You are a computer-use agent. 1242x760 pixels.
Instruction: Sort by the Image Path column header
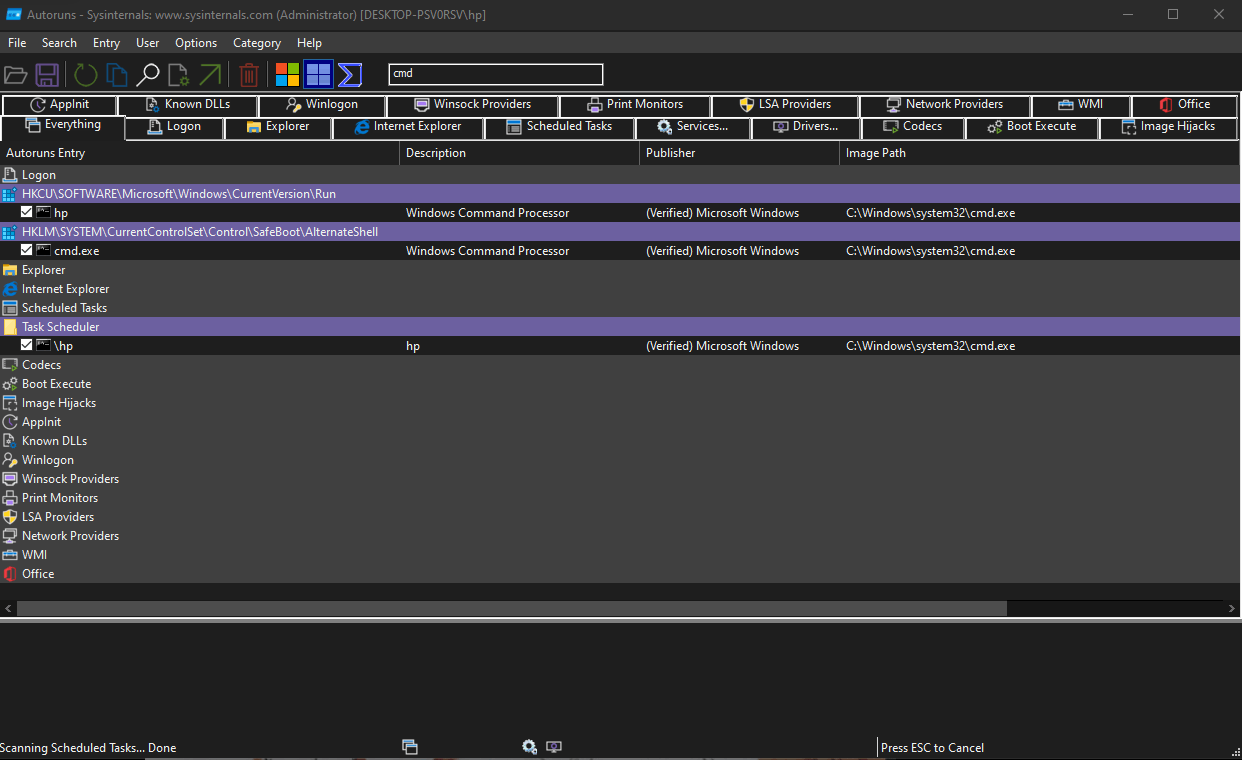coord(1040,153)
